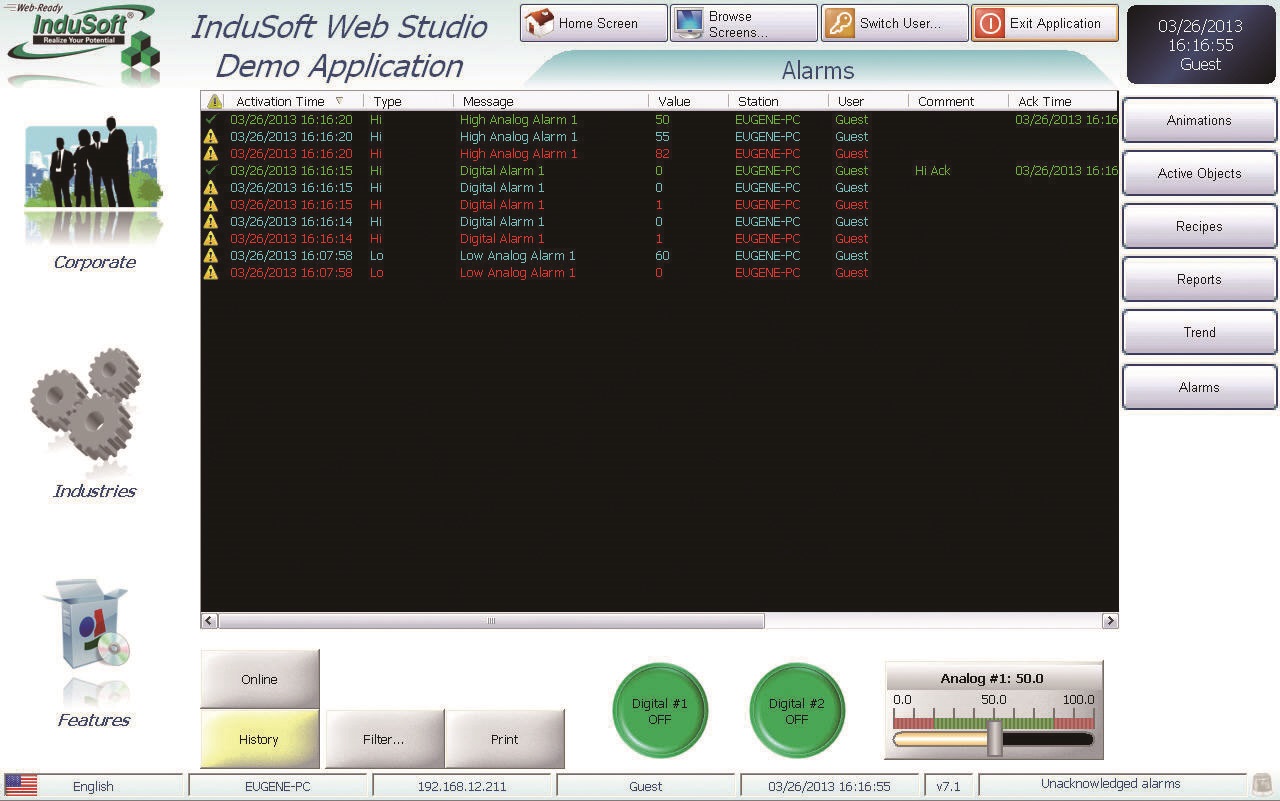Click the v7.1 version field
Image resolution: width=1280 pixels, height=801 pixels.
click(948, 786)
